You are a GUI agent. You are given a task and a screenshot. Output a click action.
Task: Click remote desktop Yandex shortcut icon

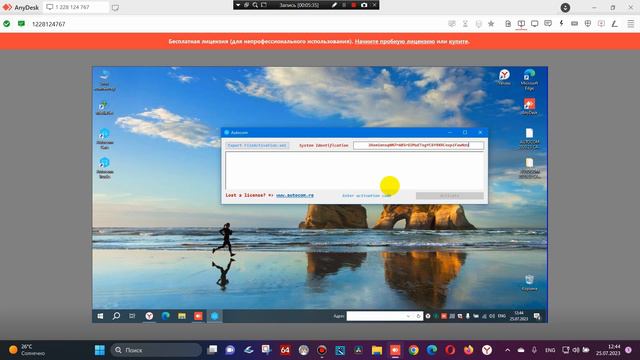504,77
